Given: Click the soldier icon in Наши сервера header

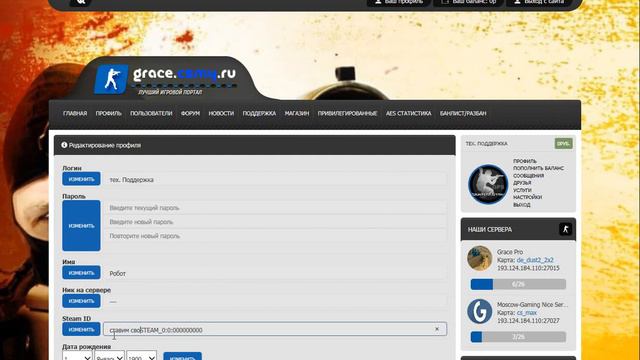Looking at the screenshot, I should click(565, 229).
